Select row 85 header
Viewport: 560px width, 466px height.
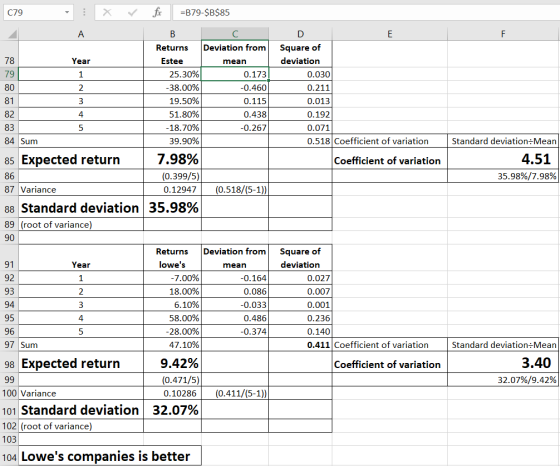[9, 160]
